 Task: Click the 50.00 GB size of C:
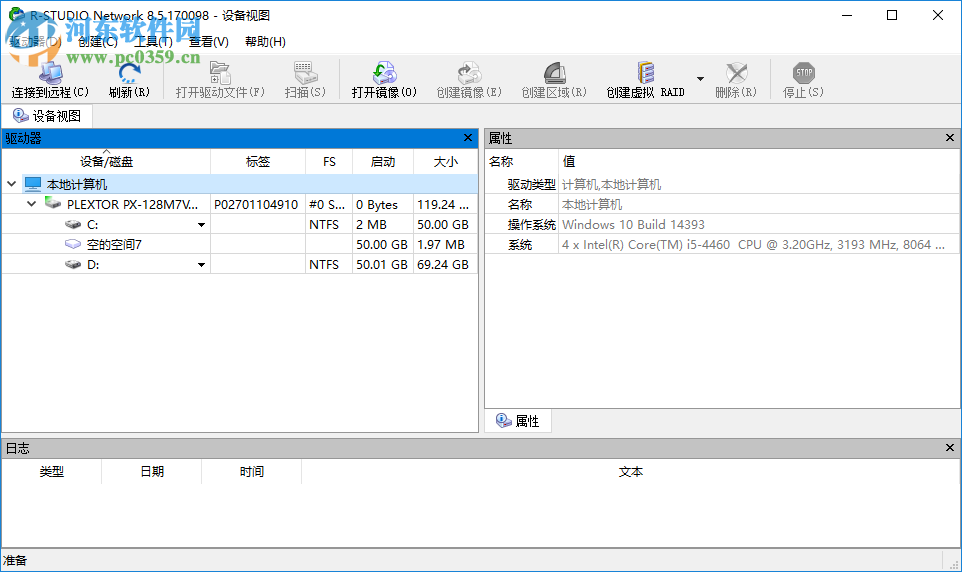(x=443, y=225)
